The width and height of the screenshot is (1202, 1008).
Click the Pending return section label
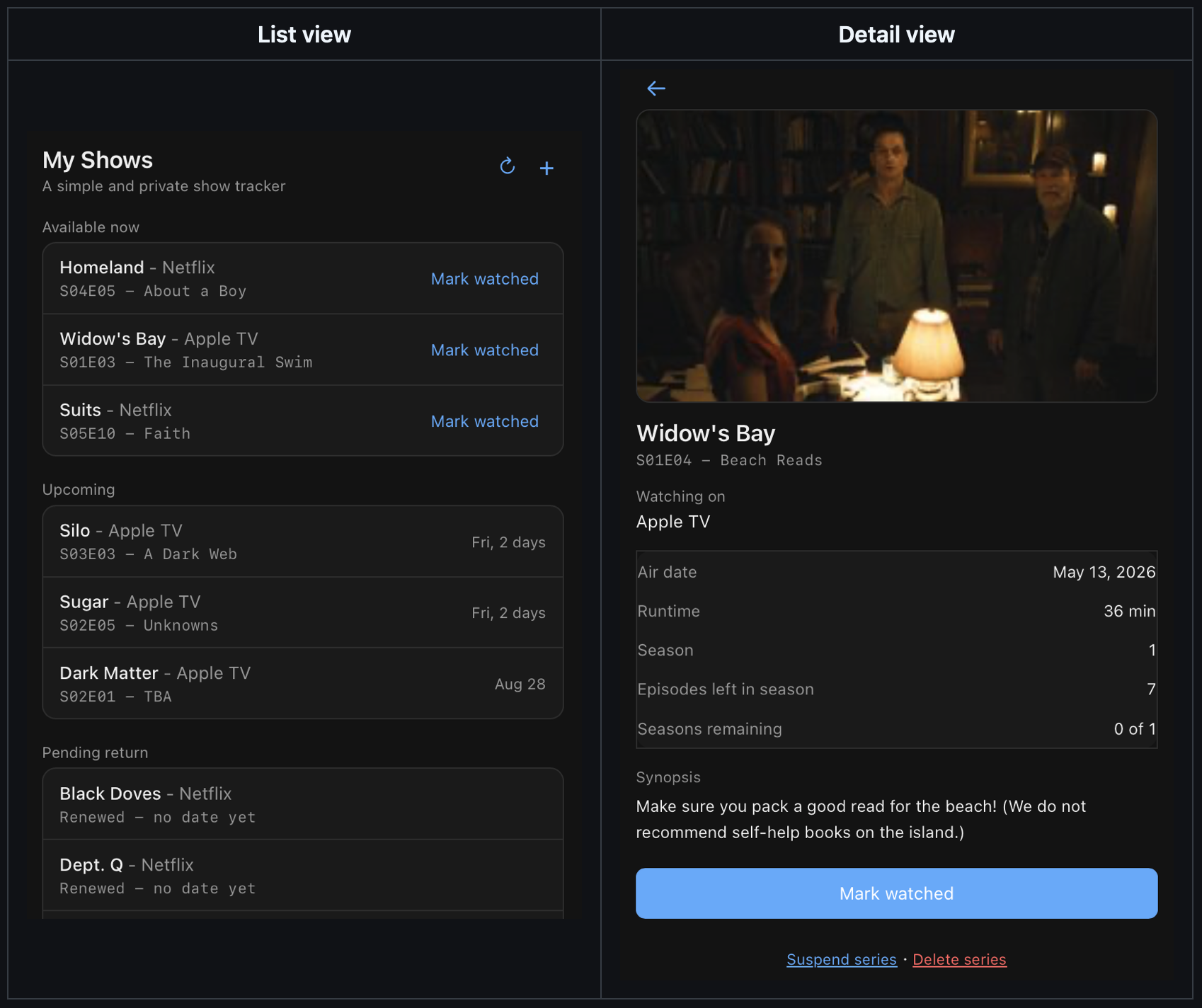(96, 752)
